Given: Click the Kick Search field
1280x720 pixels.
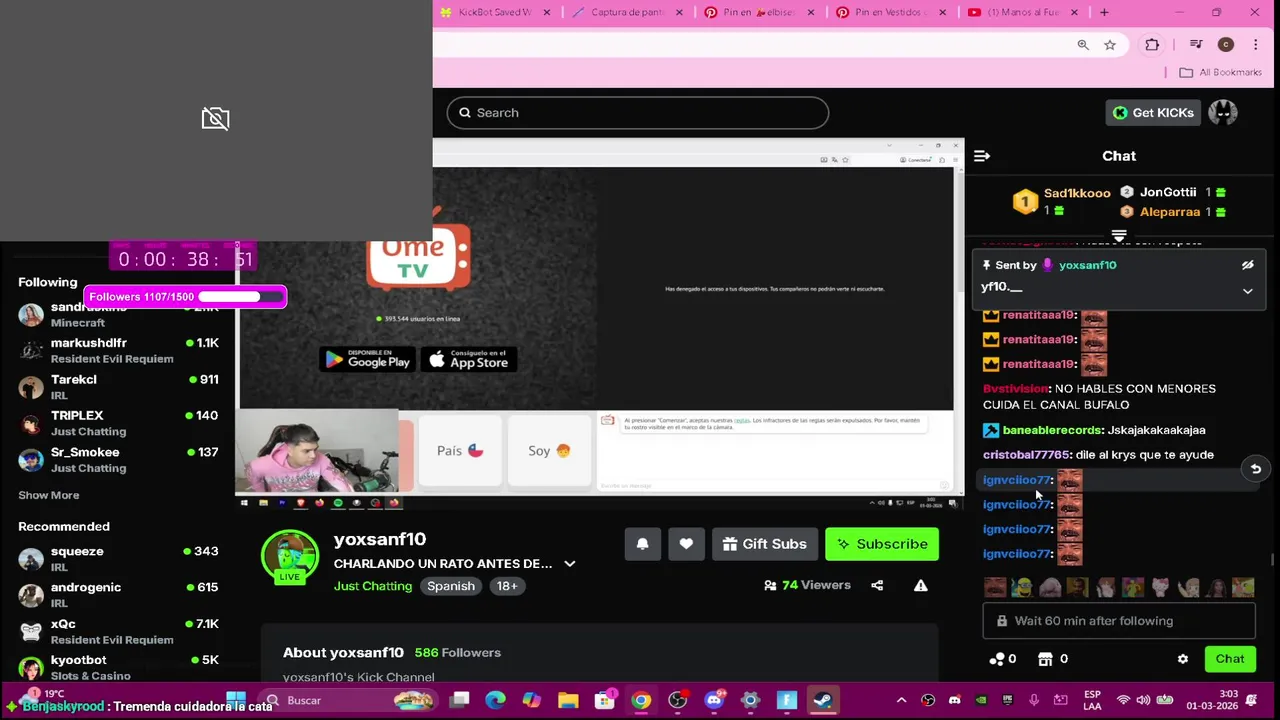Looking at the screenshot, I should point(638,113).
